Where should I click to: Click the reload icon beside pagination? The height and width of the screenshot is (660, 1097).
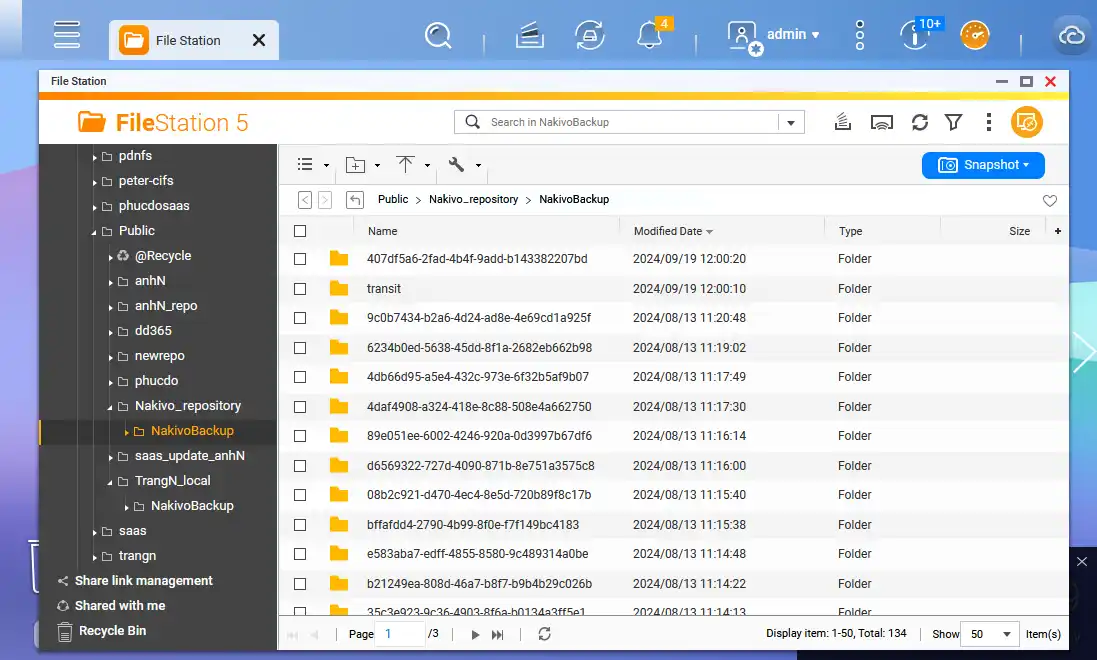[x=544, y=634]
